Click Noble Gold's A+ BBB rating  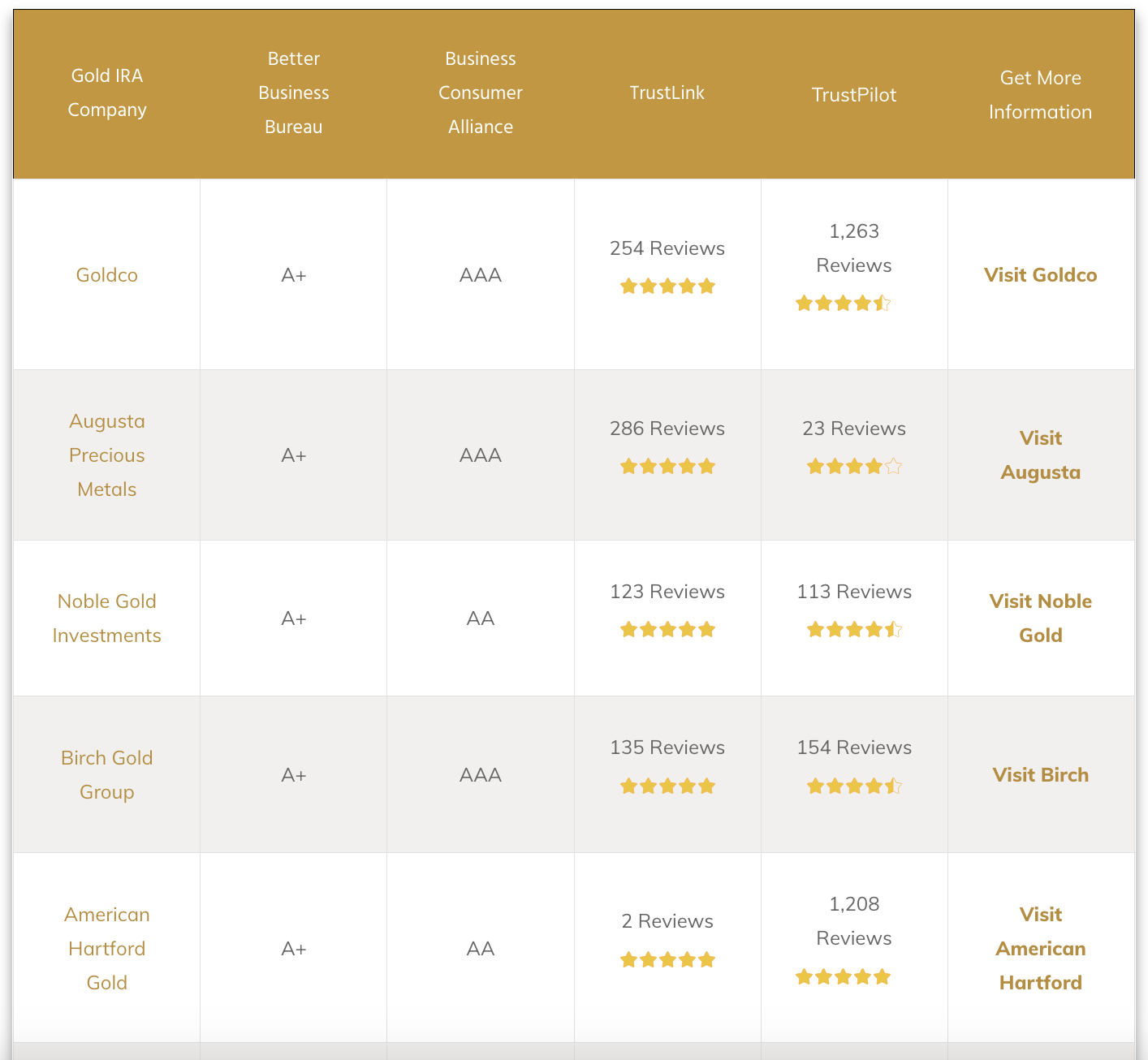(294, 618)
